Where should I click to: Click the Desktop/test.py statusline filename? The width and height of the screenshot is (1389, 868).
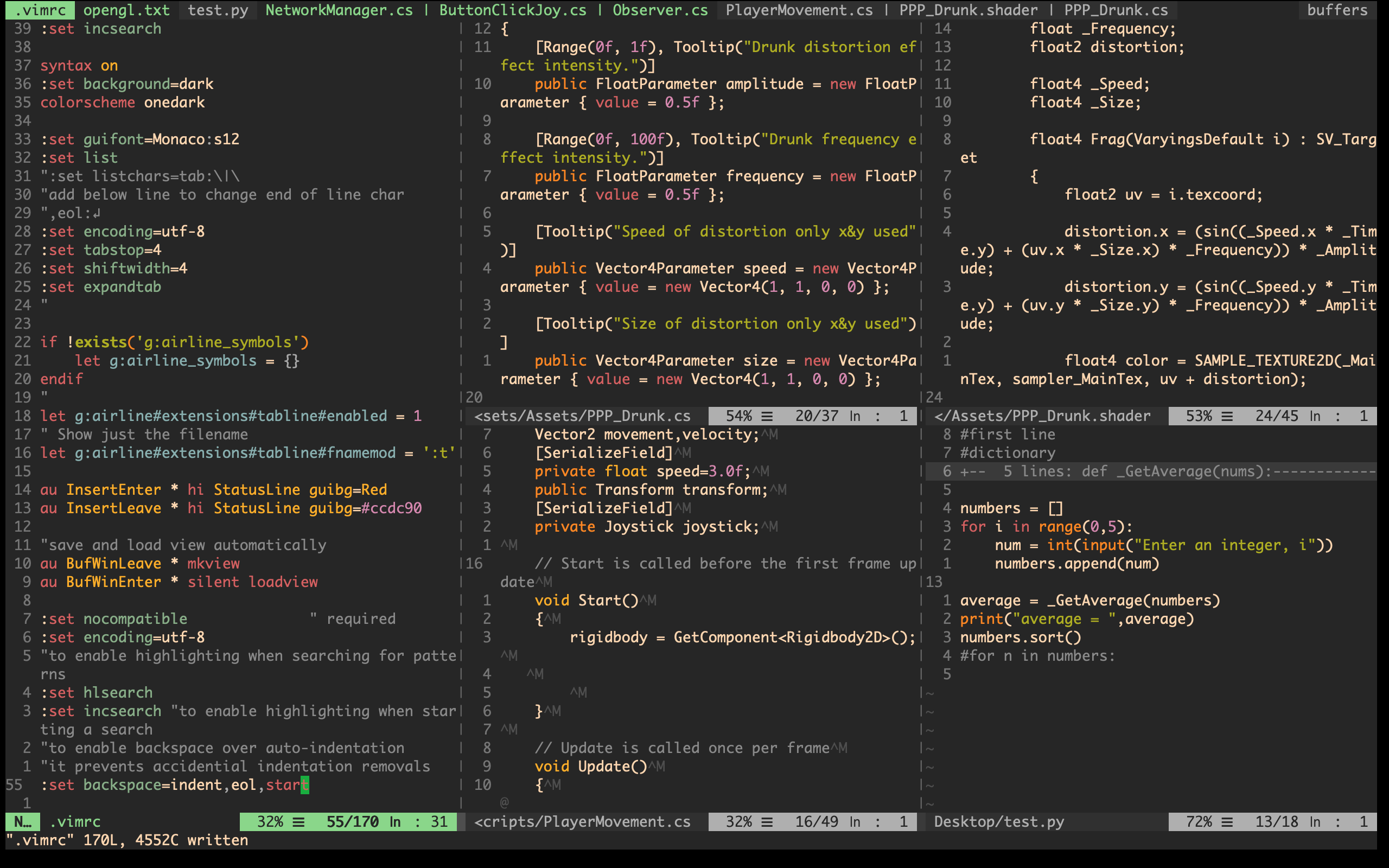(999, 821)
